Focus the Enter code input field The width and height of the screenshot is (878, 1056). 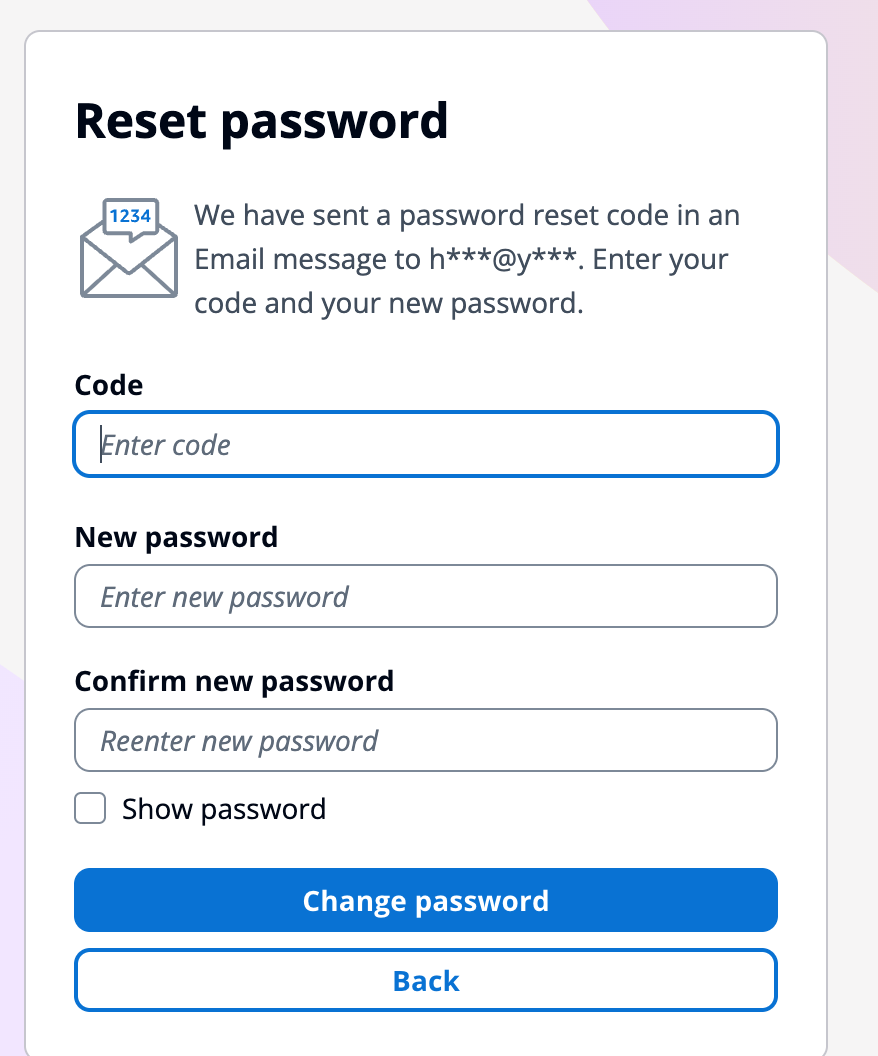click(426, 444)
